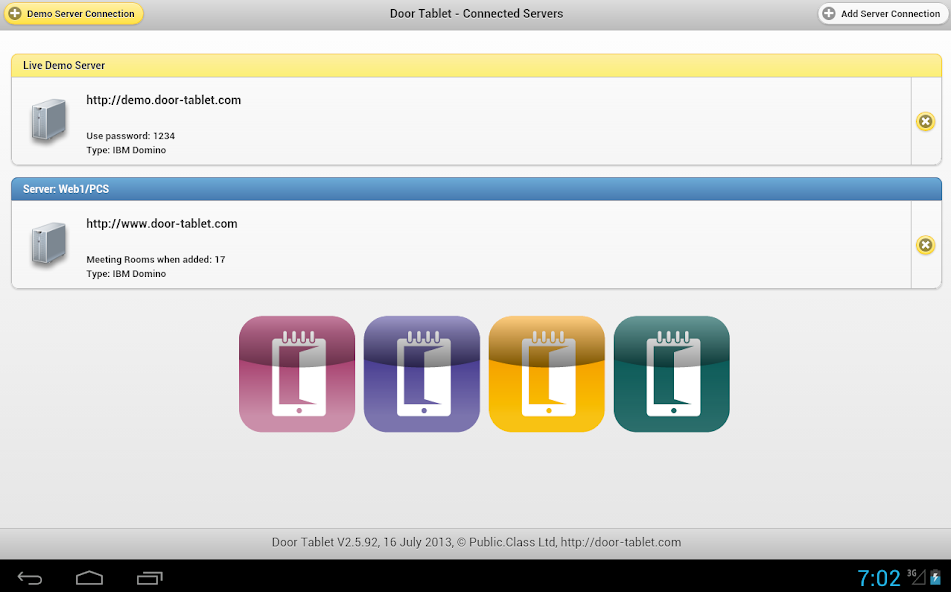Tap the purple Door Tablet app icon

[422, 374]
